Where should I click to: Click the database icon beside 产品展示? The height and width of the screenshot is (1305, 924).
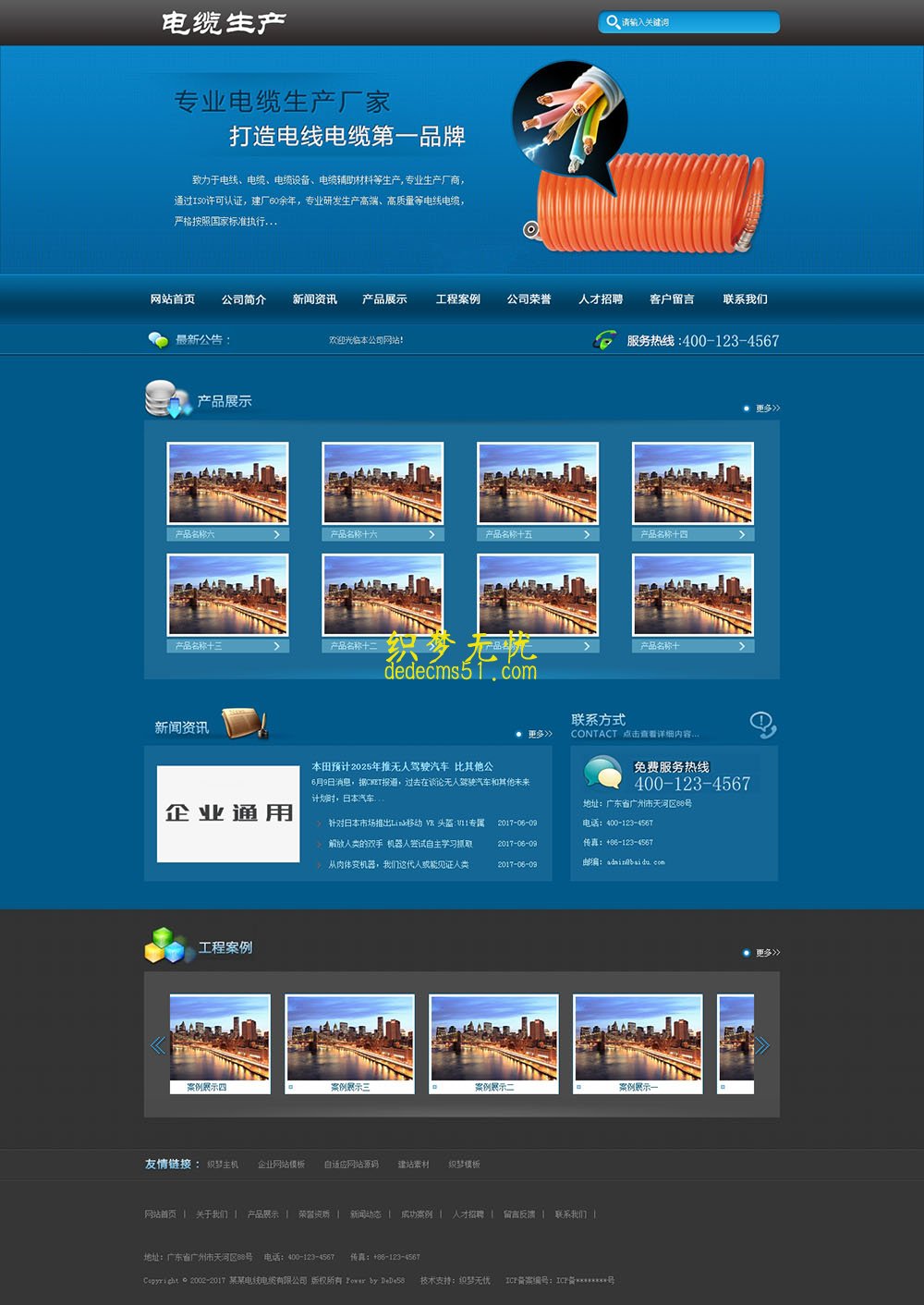pyautogui.click(x=166, y=399)
